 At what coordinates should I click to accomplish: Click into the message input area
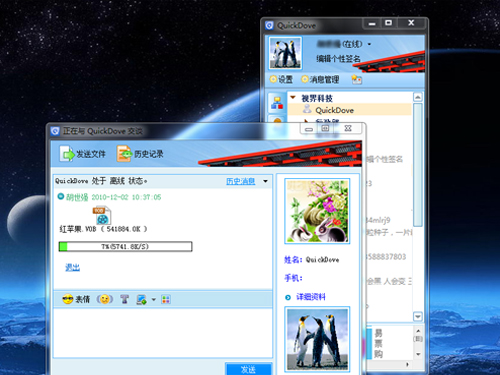163,333
